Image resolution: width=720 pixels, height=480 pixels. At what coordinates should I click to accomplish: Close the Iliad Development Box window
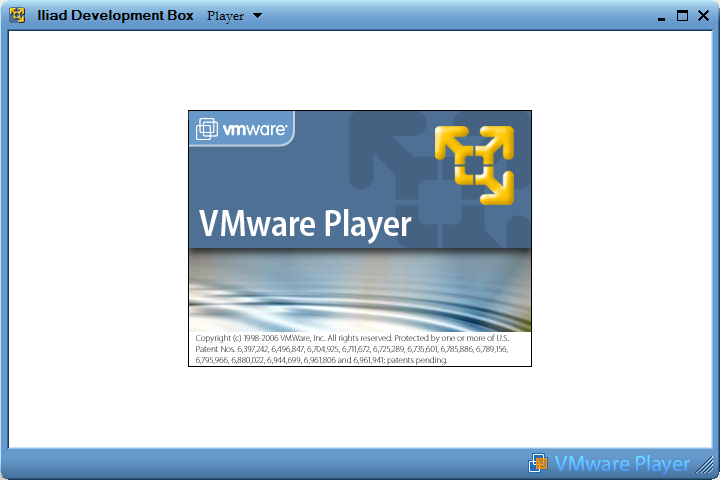[703, 16]
